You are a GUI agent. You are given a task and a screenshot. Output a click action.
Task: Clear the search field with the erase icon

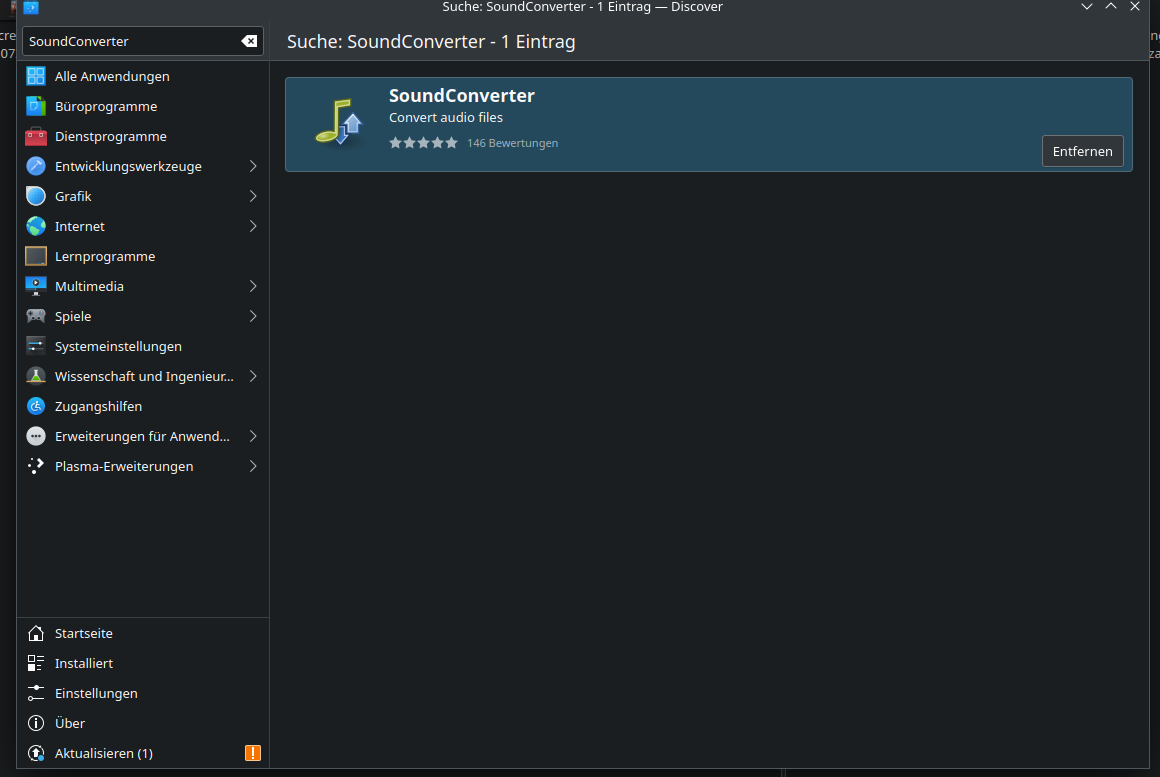249,41
